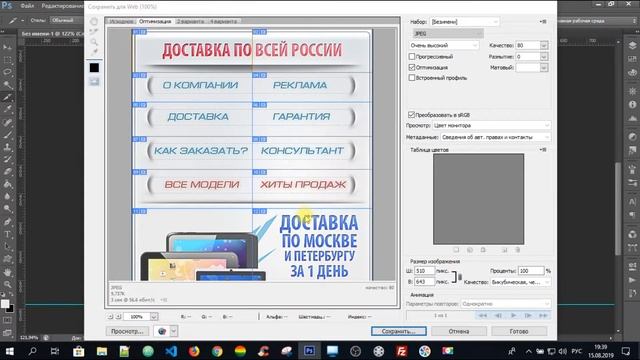The width and height of the screenshot is (640, 360).
Task: Open the Optimize menu beside preset
Action: coord(542,22)
